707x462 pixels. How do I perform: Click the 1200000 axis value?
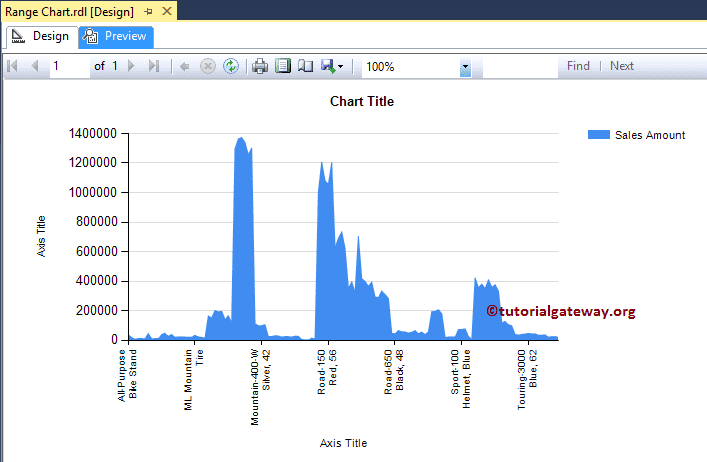coord(92,162)
